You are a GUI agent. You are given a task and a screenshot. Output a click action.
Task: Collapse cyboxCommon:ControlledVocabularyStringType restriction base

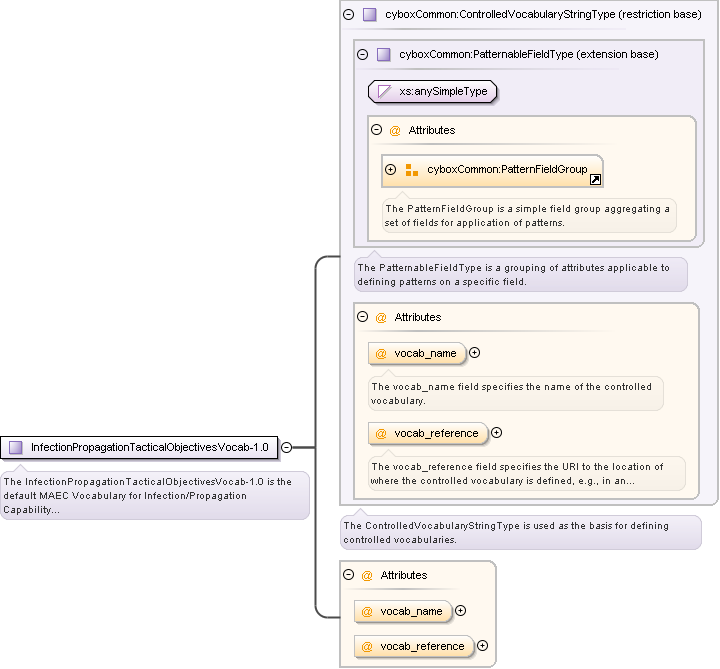point(348,15)
